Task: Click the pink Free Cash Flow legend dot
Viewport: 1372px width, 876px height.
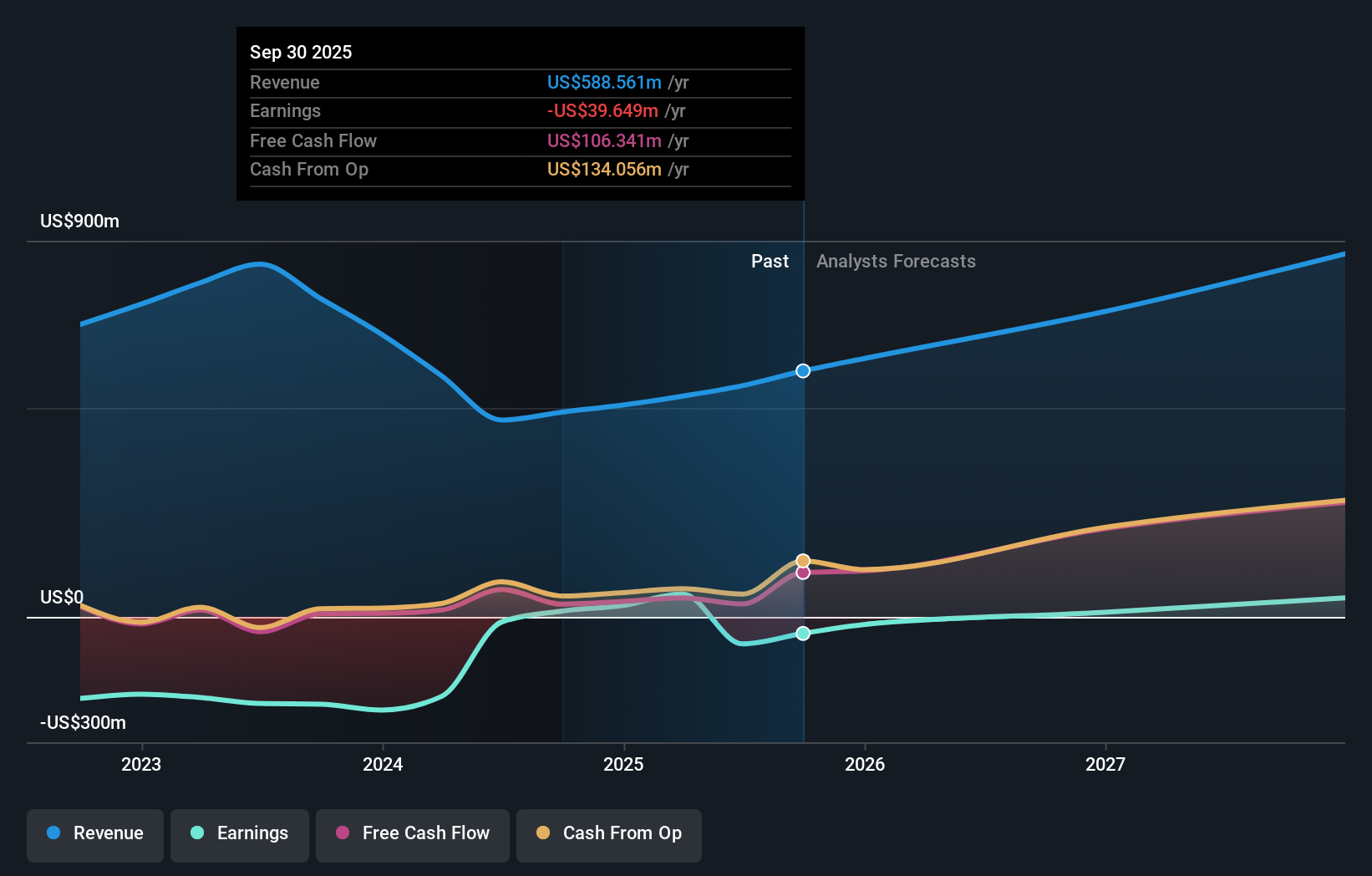Action: [343, 834]
